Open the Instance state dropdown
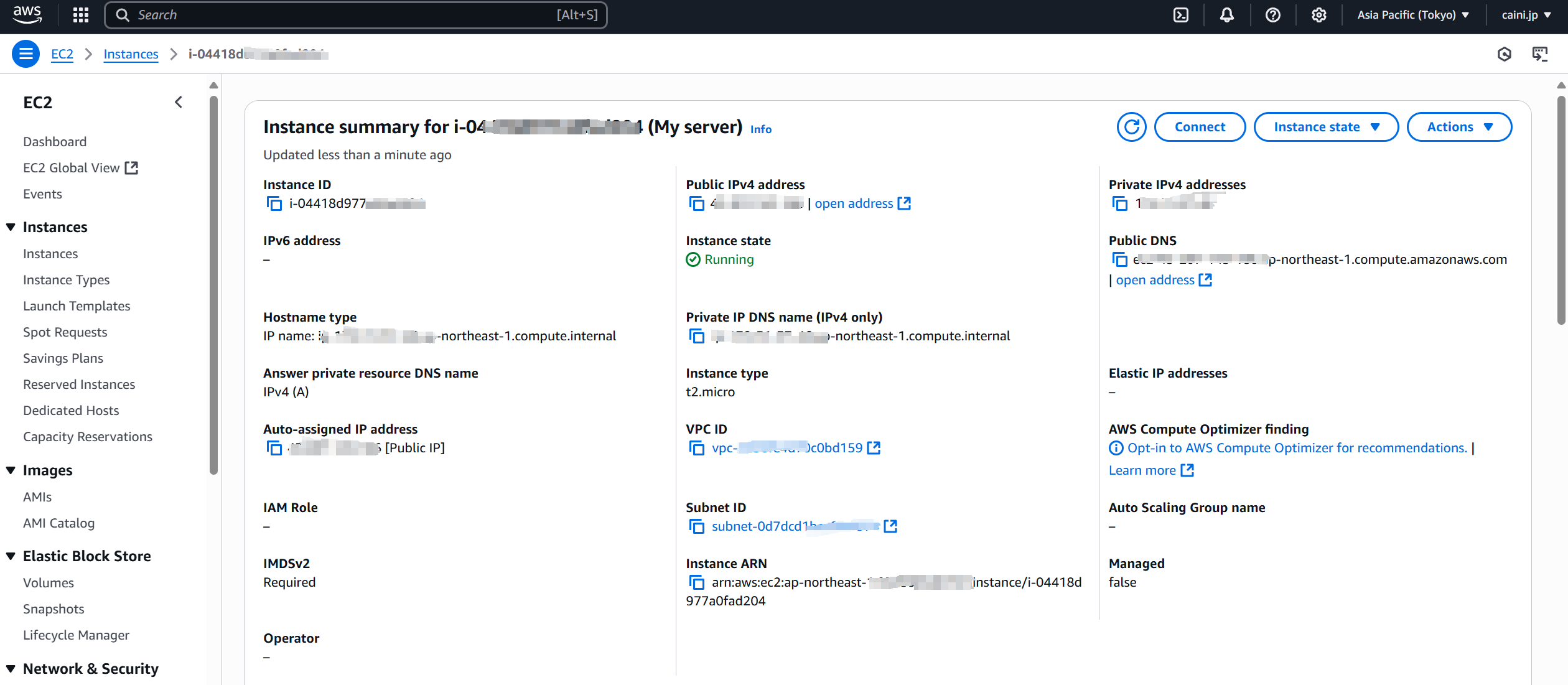 point(1326,127)
